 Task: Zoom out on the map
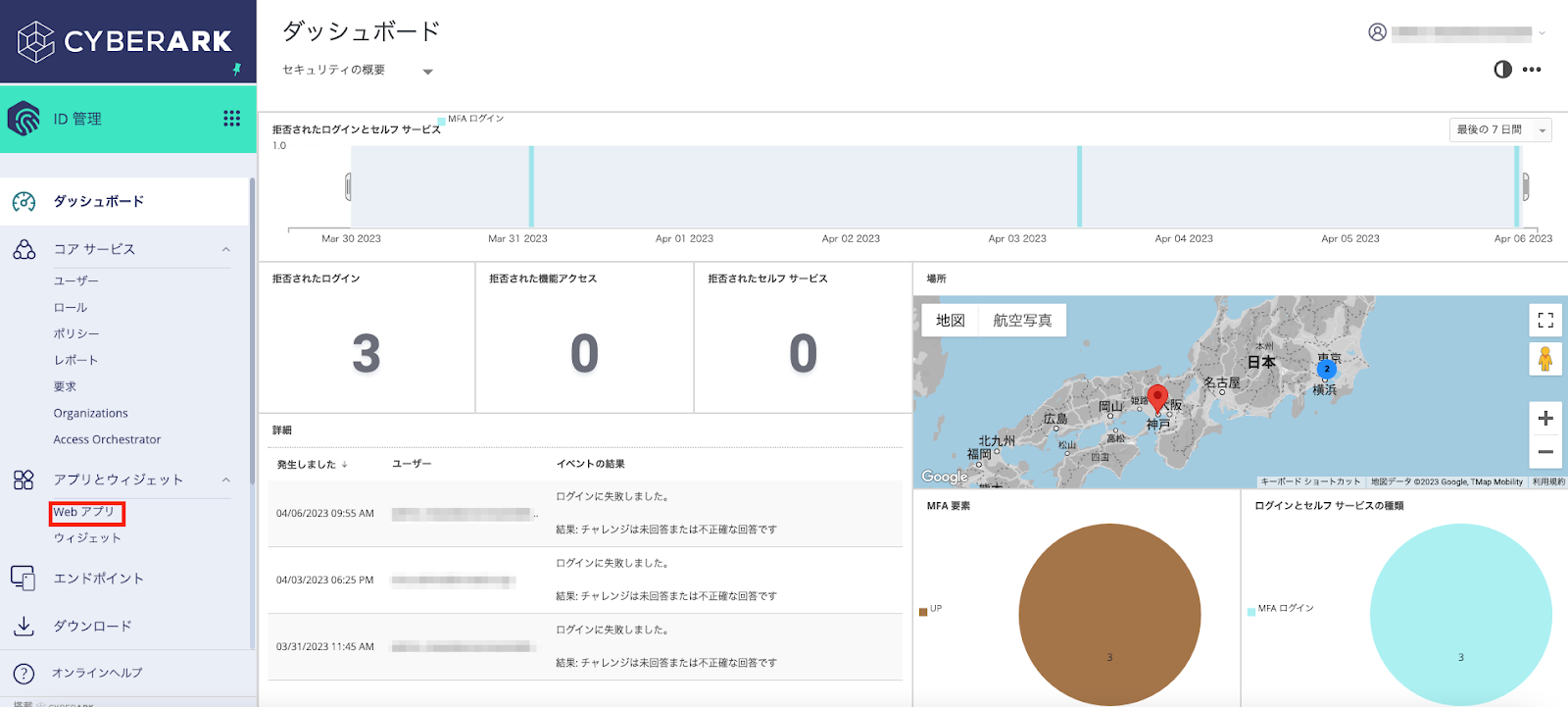coord(1544,452)
